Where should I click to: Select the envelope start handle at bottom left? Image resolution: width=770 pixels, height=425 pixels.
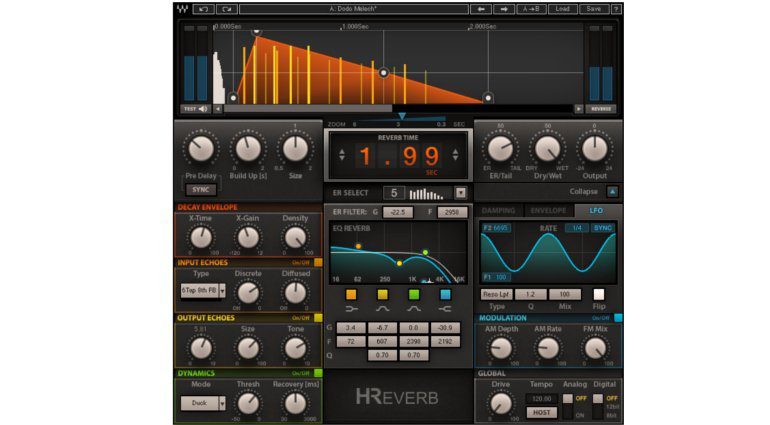tap(233, 98)
